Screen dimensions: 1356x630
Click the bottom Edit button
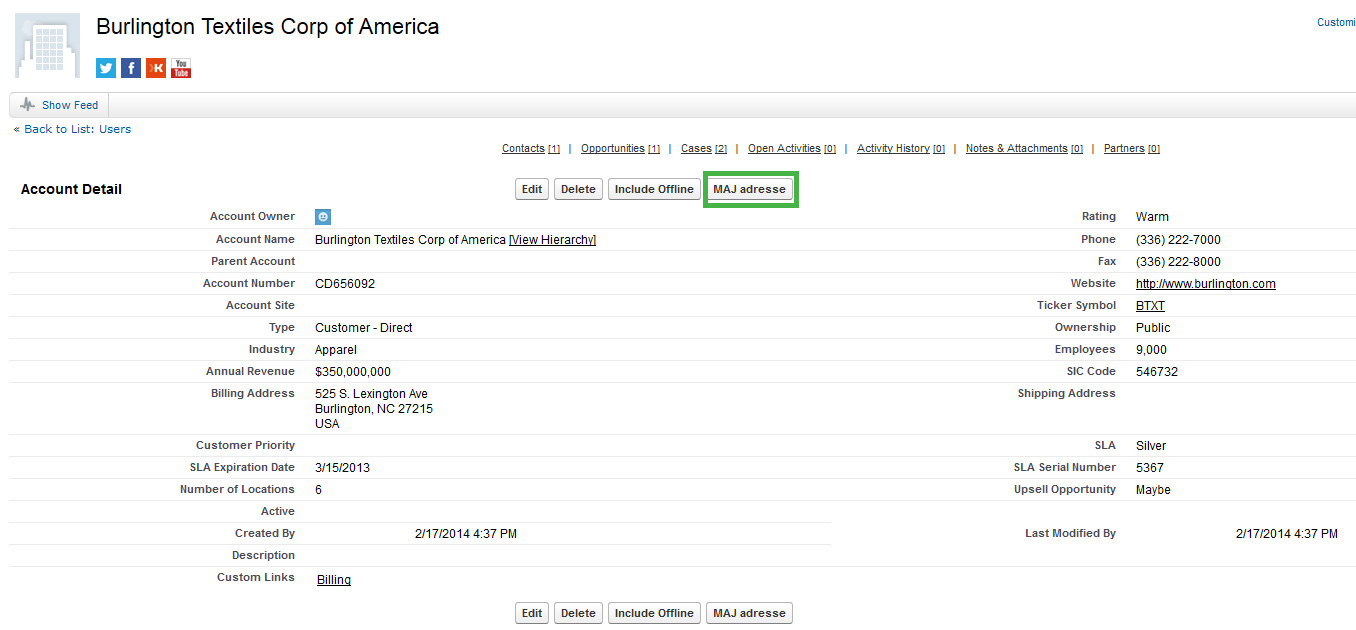point(532,613)
